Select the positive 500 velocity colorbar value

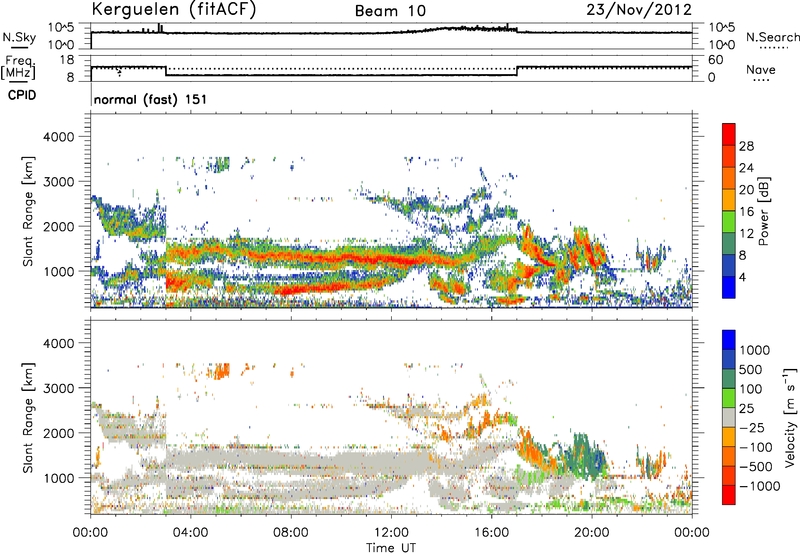tap(753, 370)
